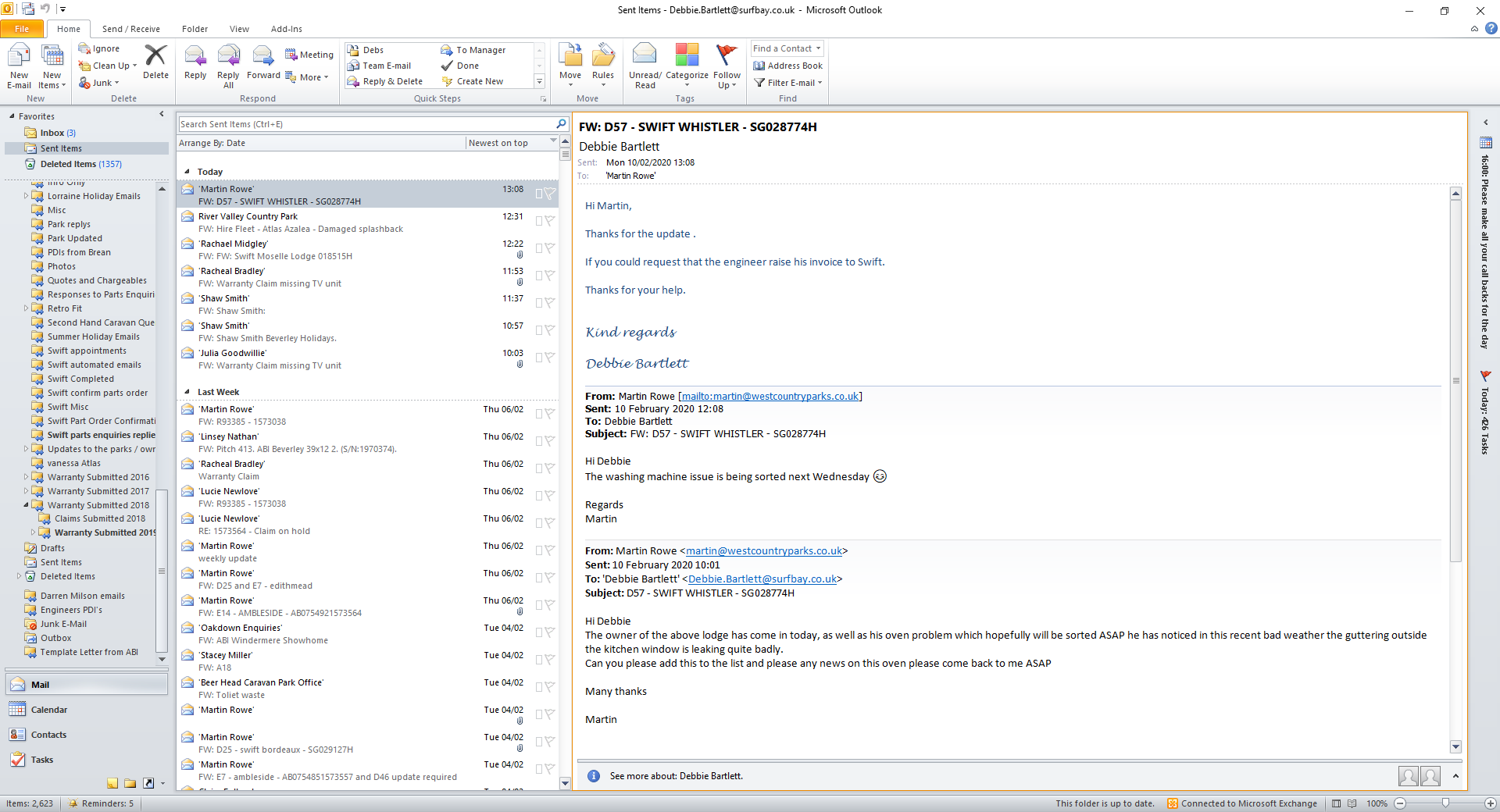Switch to the Folder tab

click(195, 29)
